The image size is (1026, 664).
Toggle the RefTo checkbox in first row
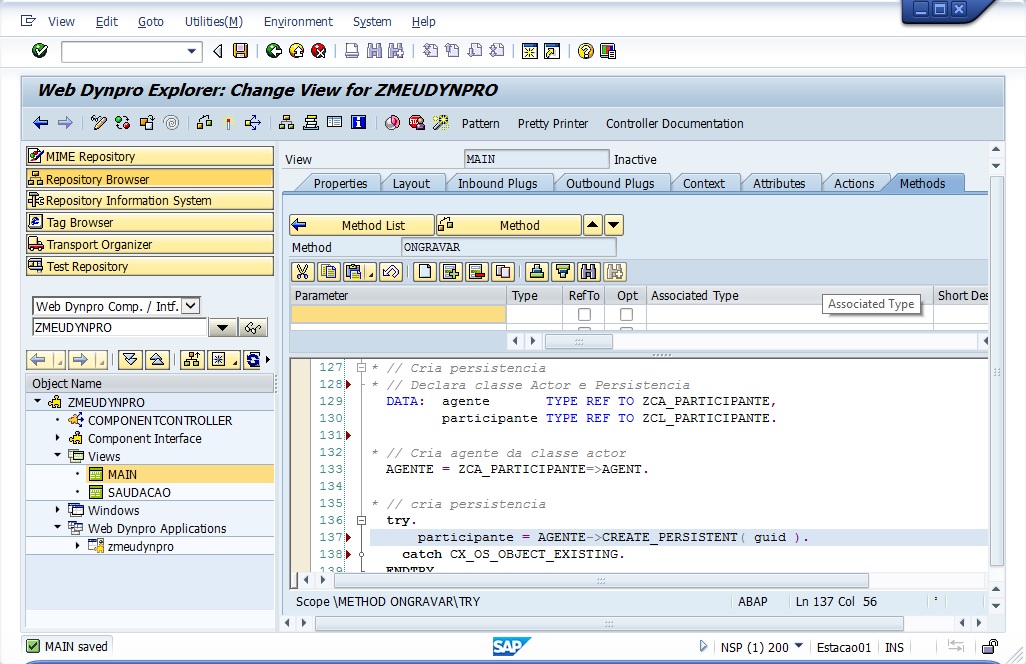tap(584, 314)
